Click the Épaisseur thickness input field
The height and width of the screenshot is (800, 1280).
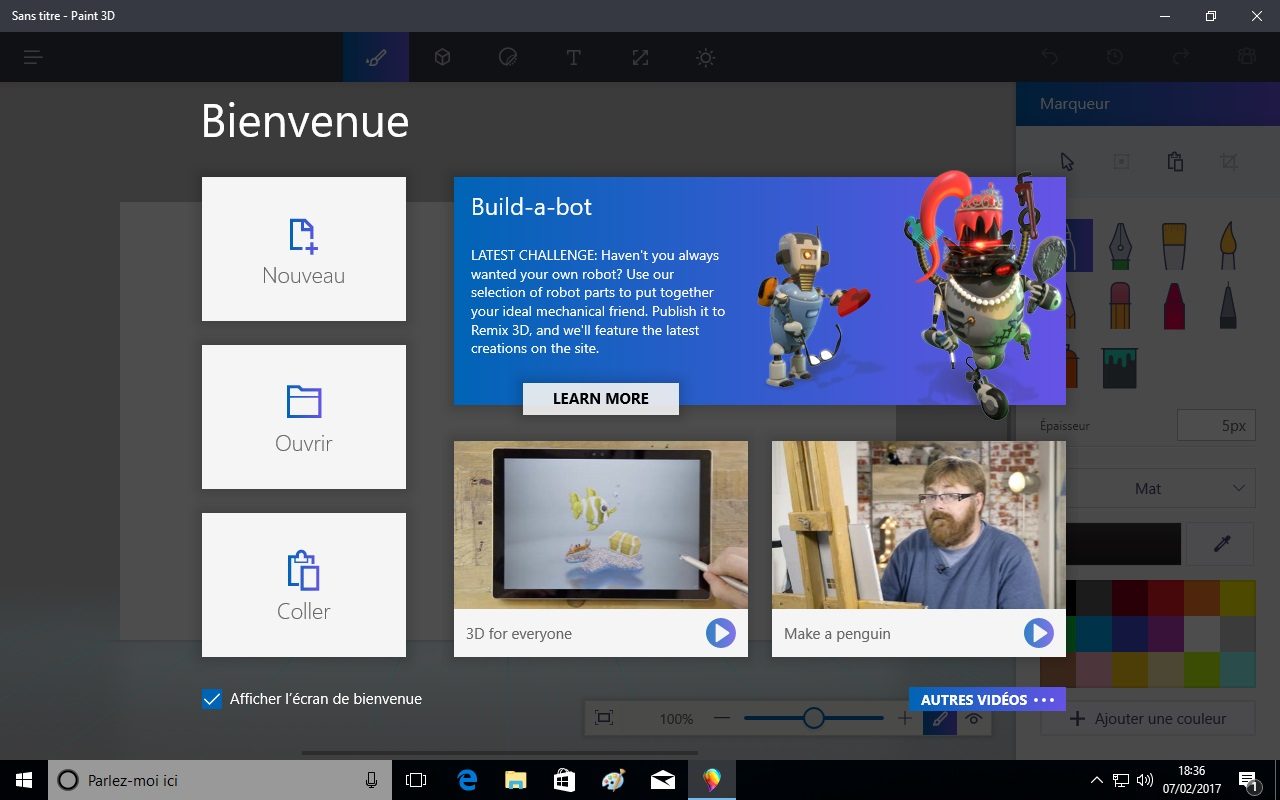point(1215,425)
